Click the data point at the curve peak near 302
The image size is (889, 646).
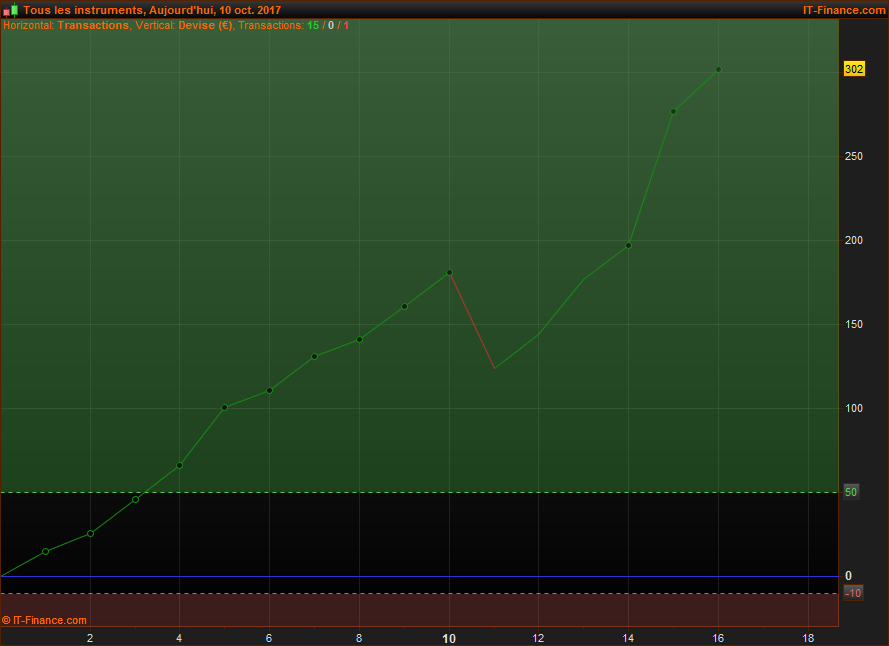coord(718,70)
